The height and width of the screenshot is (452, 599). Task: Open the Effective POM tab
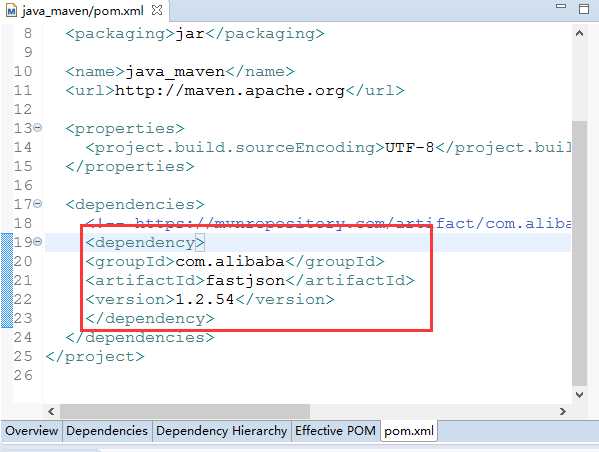point(335,431)
